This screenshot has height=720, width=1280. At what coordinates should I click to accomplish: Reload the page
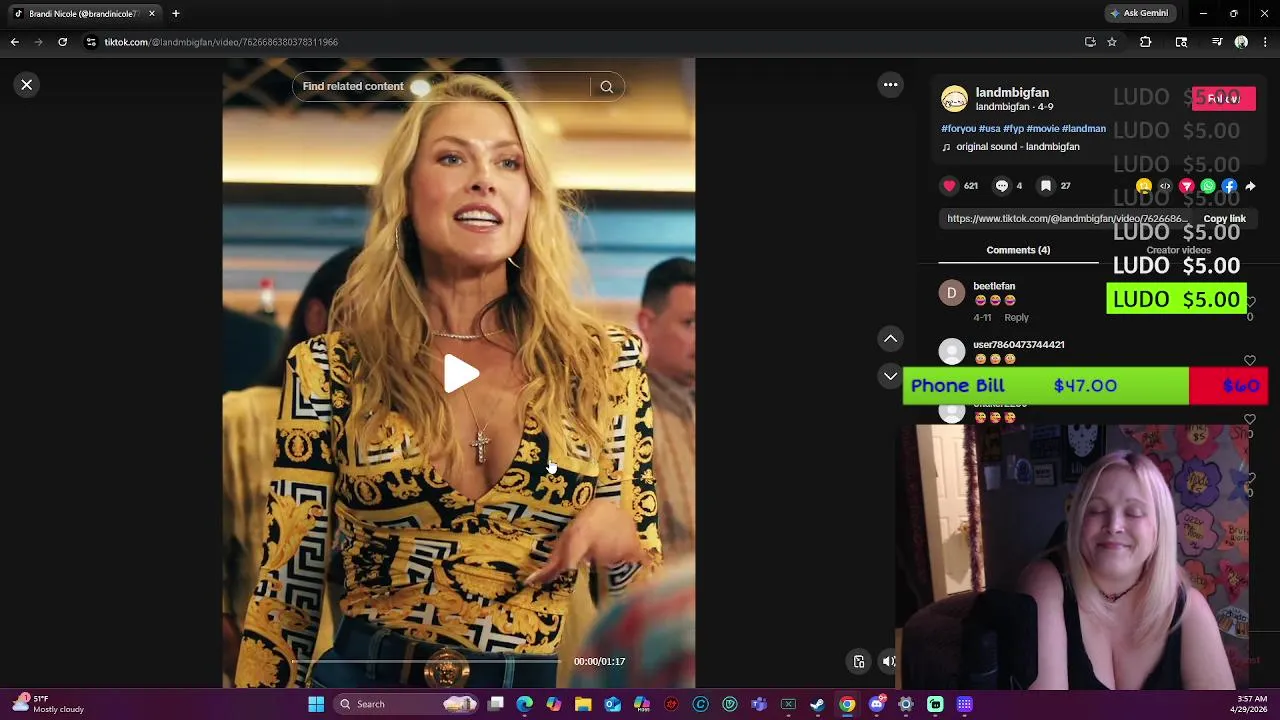click(x=62, y=42)
